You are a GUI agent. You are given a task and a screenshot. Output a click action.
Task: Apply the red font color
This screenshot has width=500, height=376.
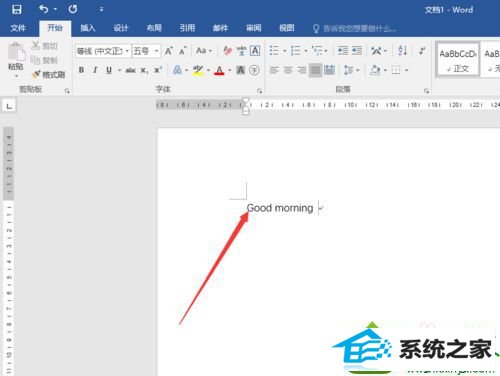click(x=219, y=70)
